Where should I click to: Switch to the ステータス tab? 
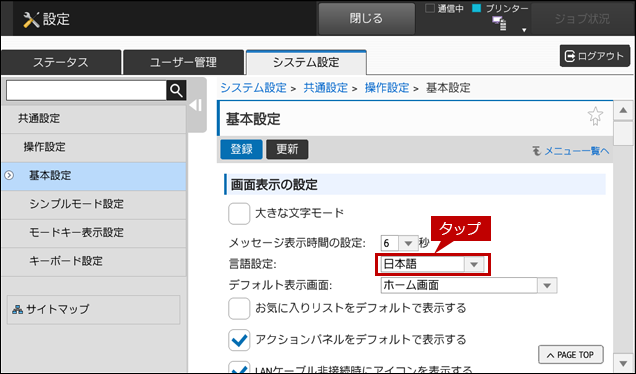click(61, 62)
